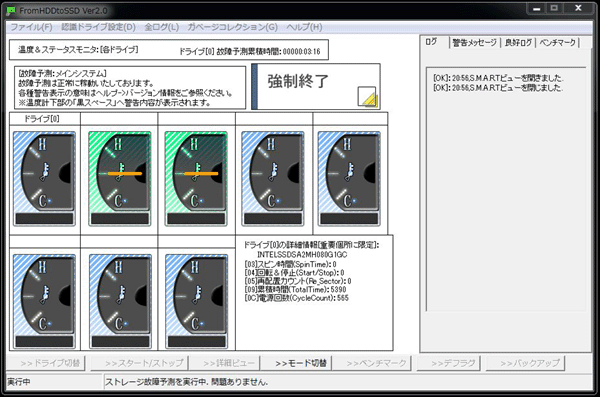
Task: Click the >>デフラグ button
Action: click(x=448, y=363)
